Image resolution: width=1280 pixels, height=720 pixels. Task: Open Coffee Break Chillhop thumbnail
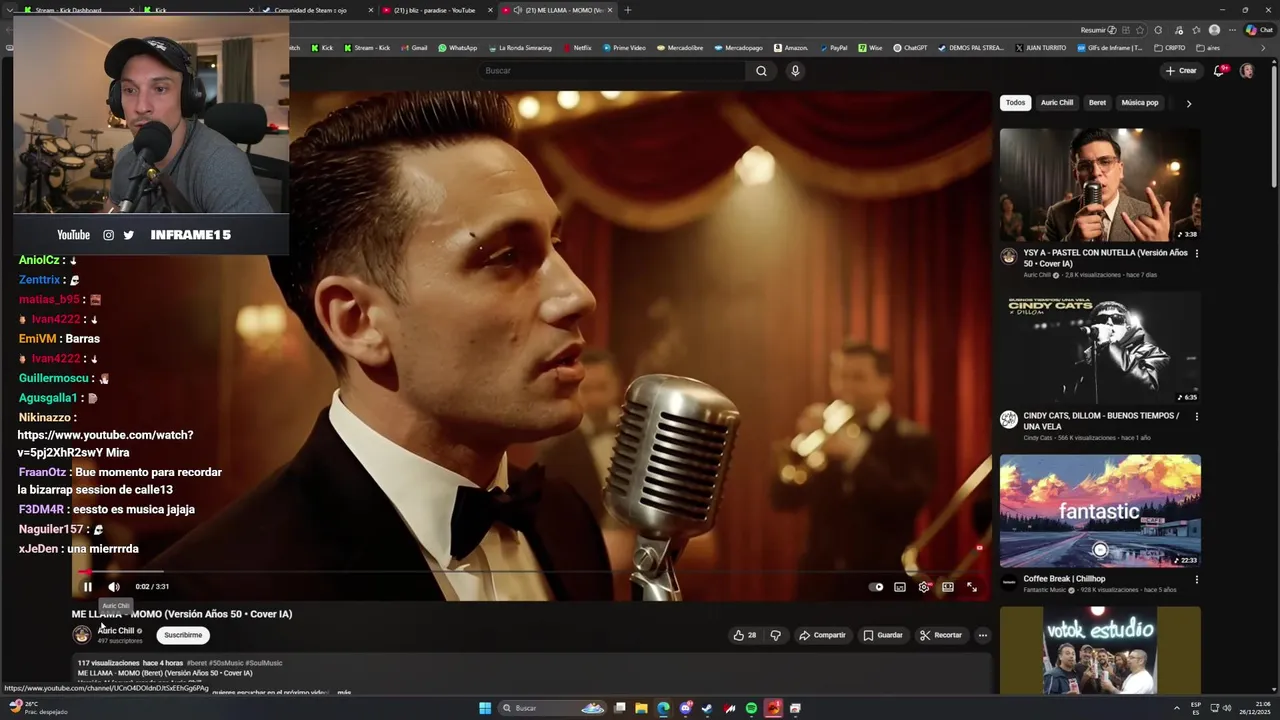point(1100,511)
